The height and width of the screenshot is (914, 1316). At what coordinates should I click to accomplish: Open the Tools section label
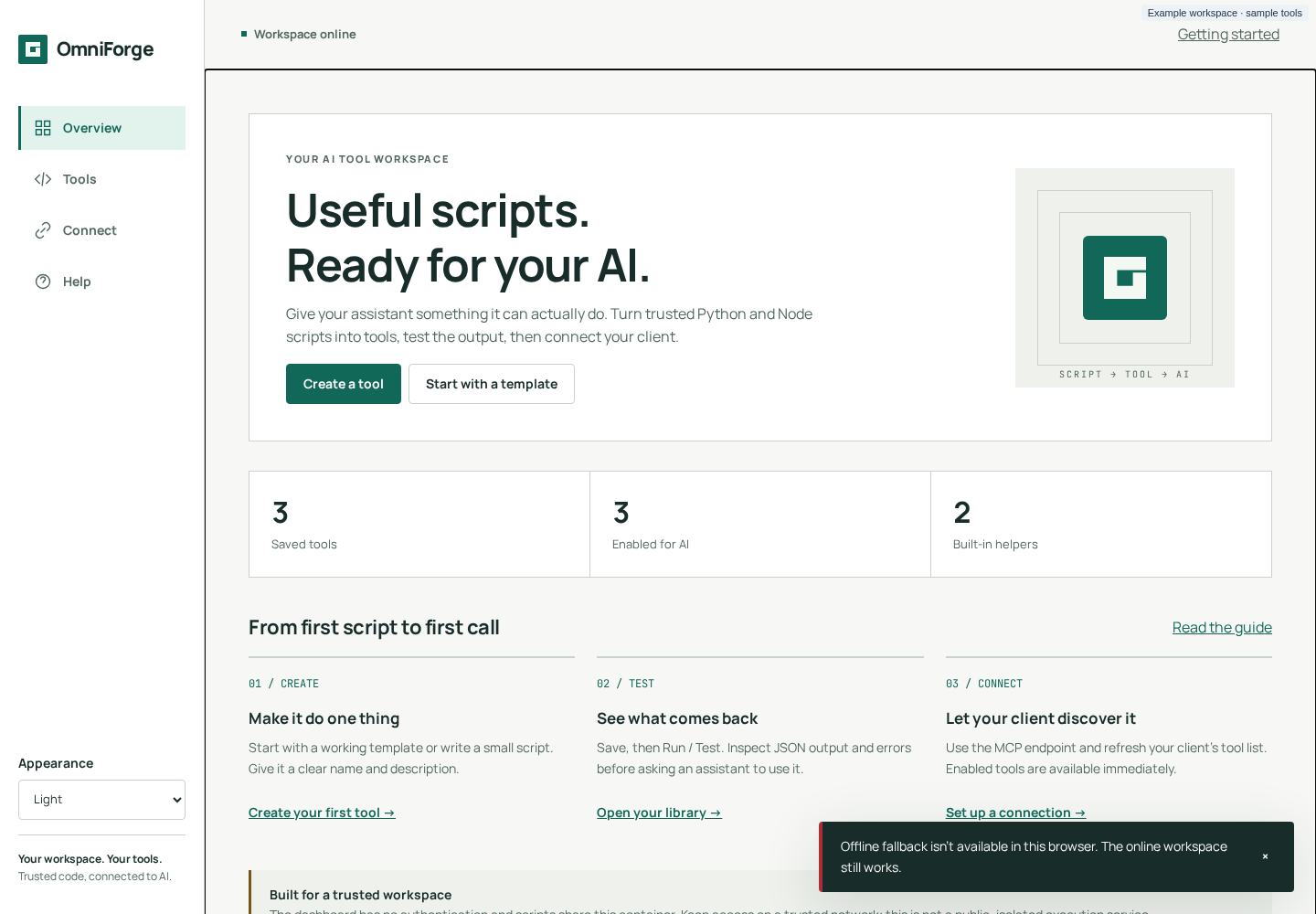(x=80, y=179)
